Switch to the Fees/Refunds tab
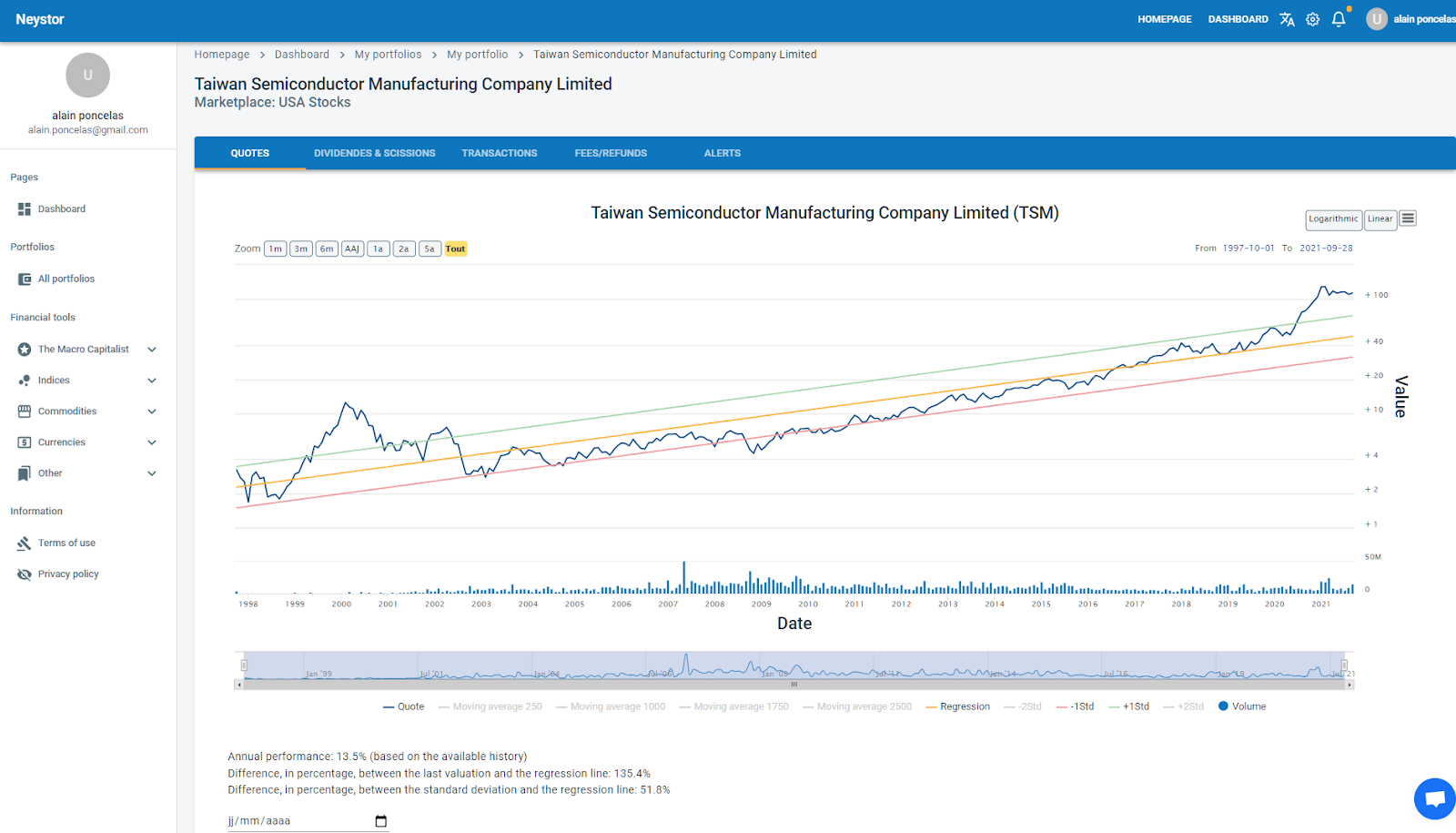This screenshot has width=1456, height=833. [611, 153]
